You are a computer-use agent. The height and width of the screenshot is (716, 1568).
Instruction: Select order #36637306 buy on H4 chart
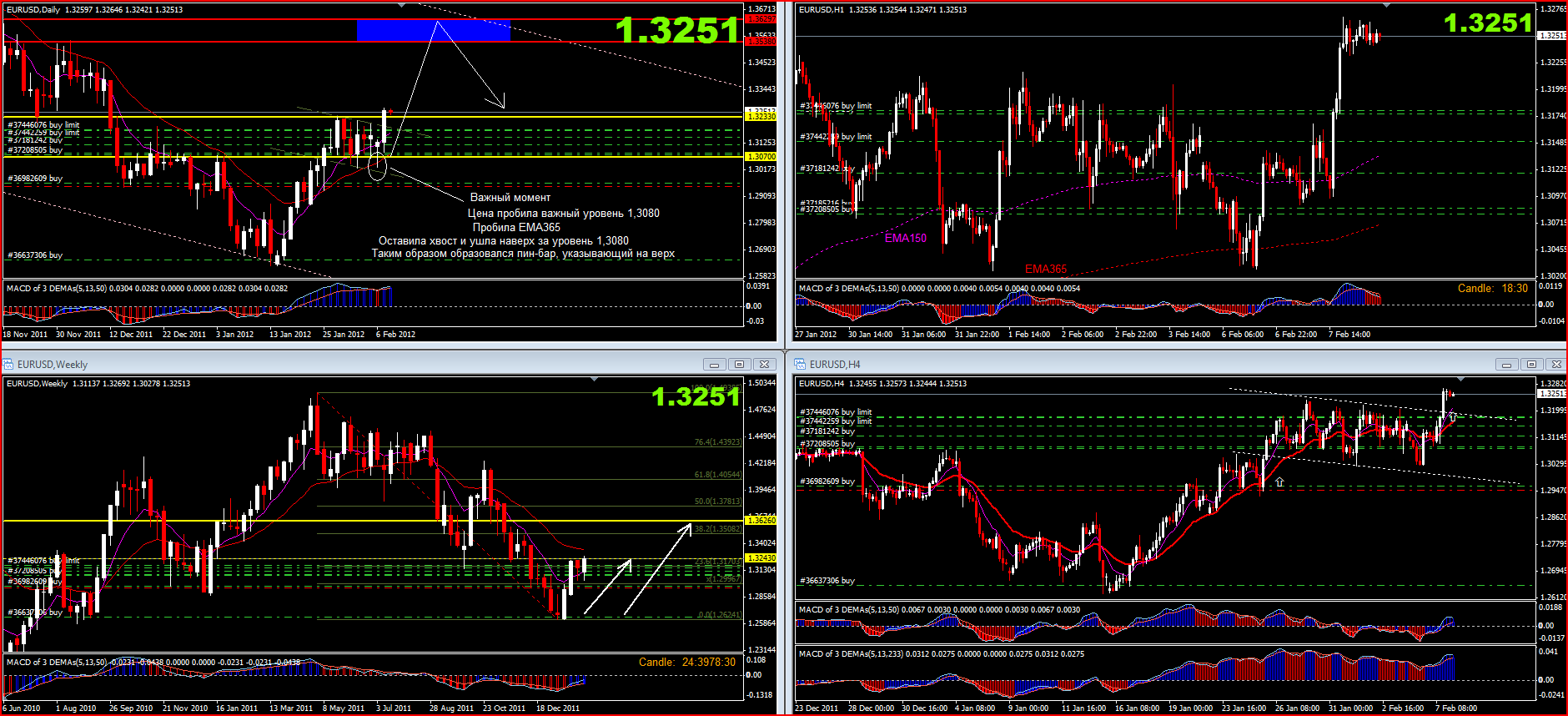pyautogui.click(x=827, y=581)
